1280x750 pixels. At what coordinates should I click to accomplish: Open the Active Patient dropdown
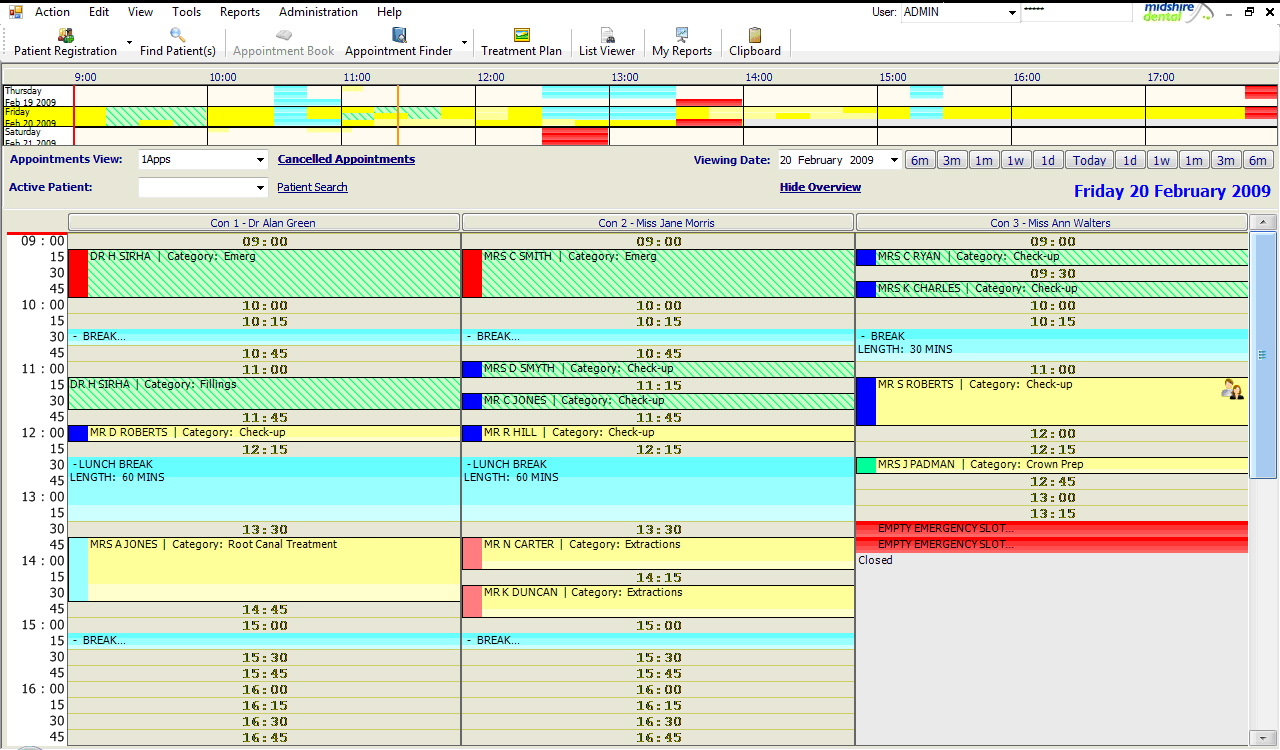click(259, 187)
